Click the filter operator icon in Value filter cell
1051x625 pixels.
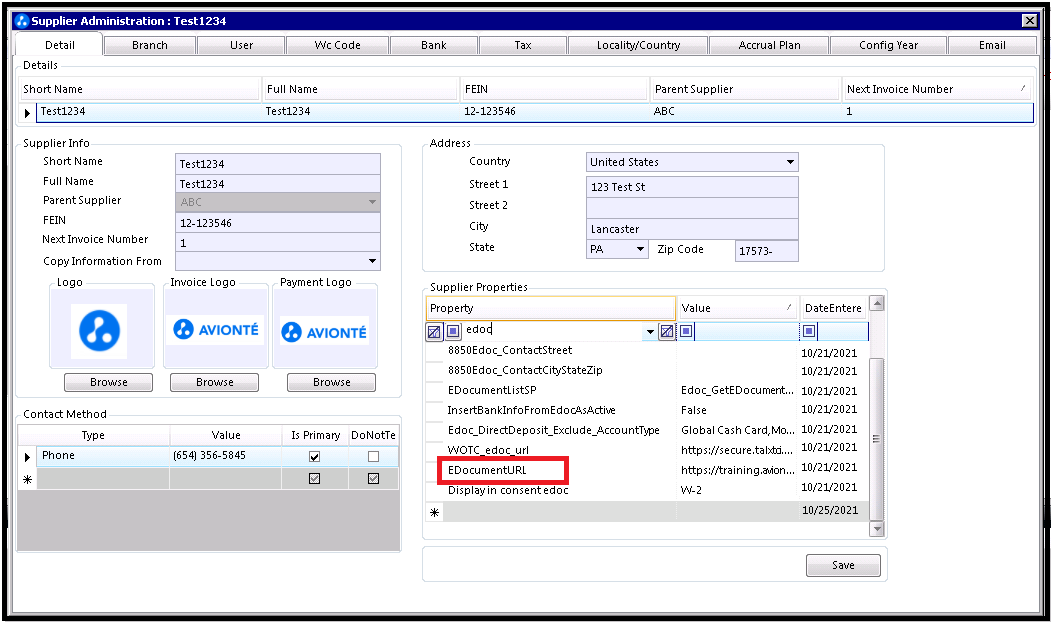pos(687,331)
